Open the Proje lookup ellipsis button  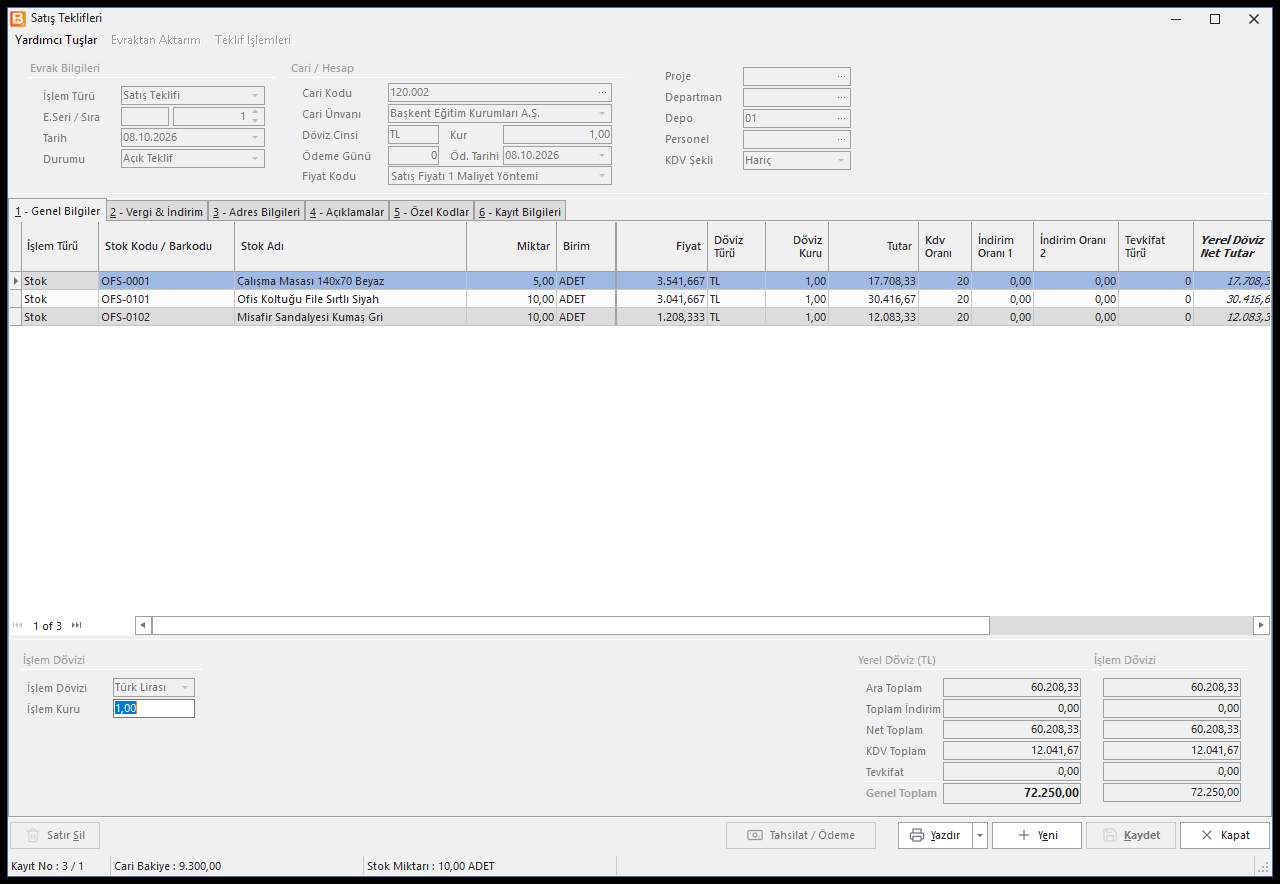coord(841,76)
